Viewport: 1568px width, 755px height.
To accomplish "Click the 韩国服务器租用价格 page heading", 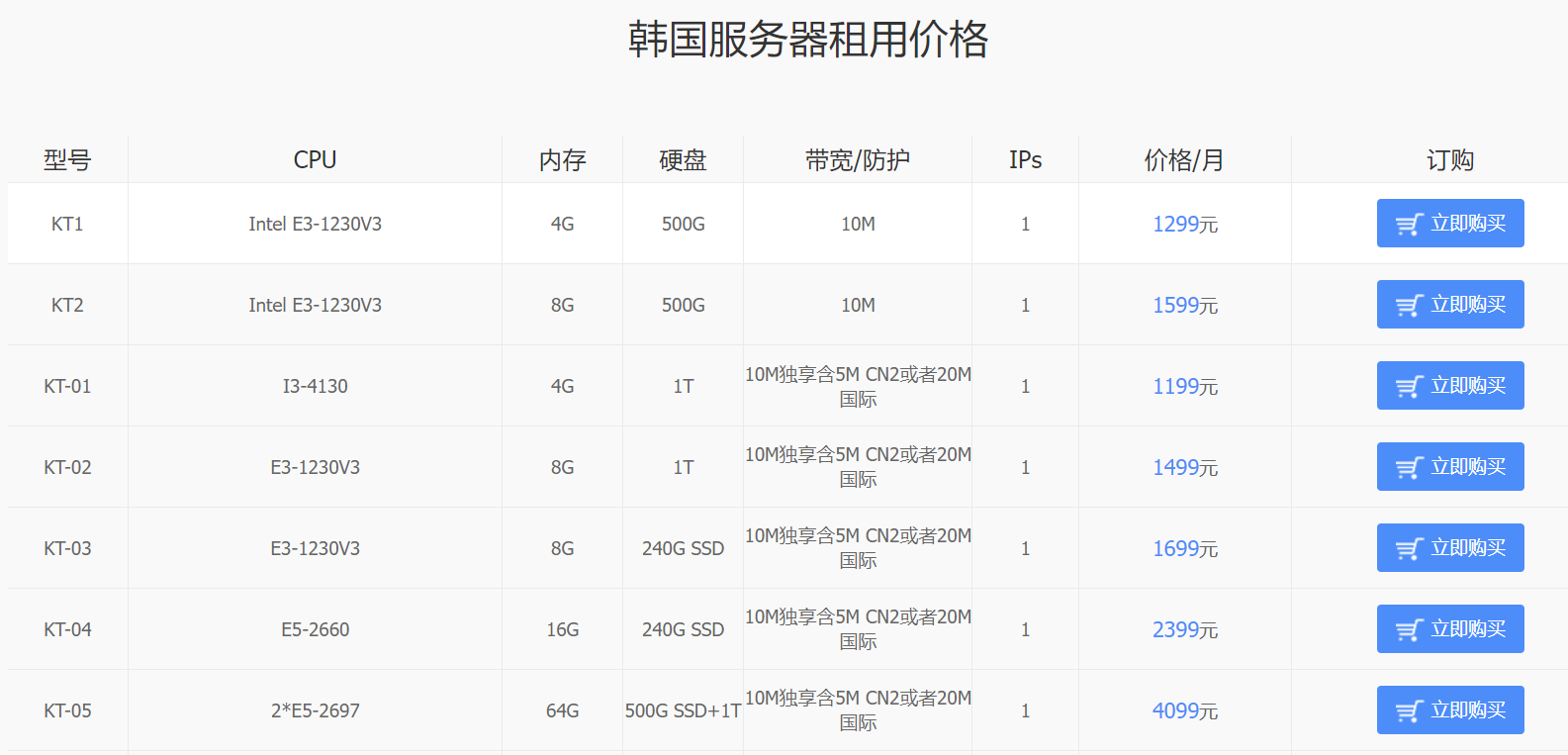I will pos(807,40).
